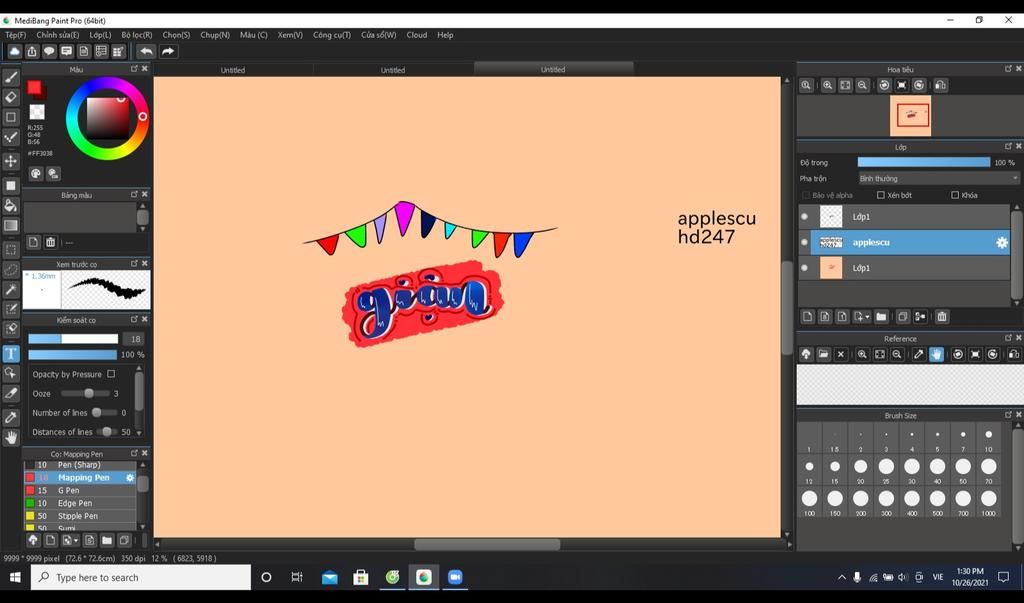Click the horizontal canvas scrollbar

(x=487, y=544)
